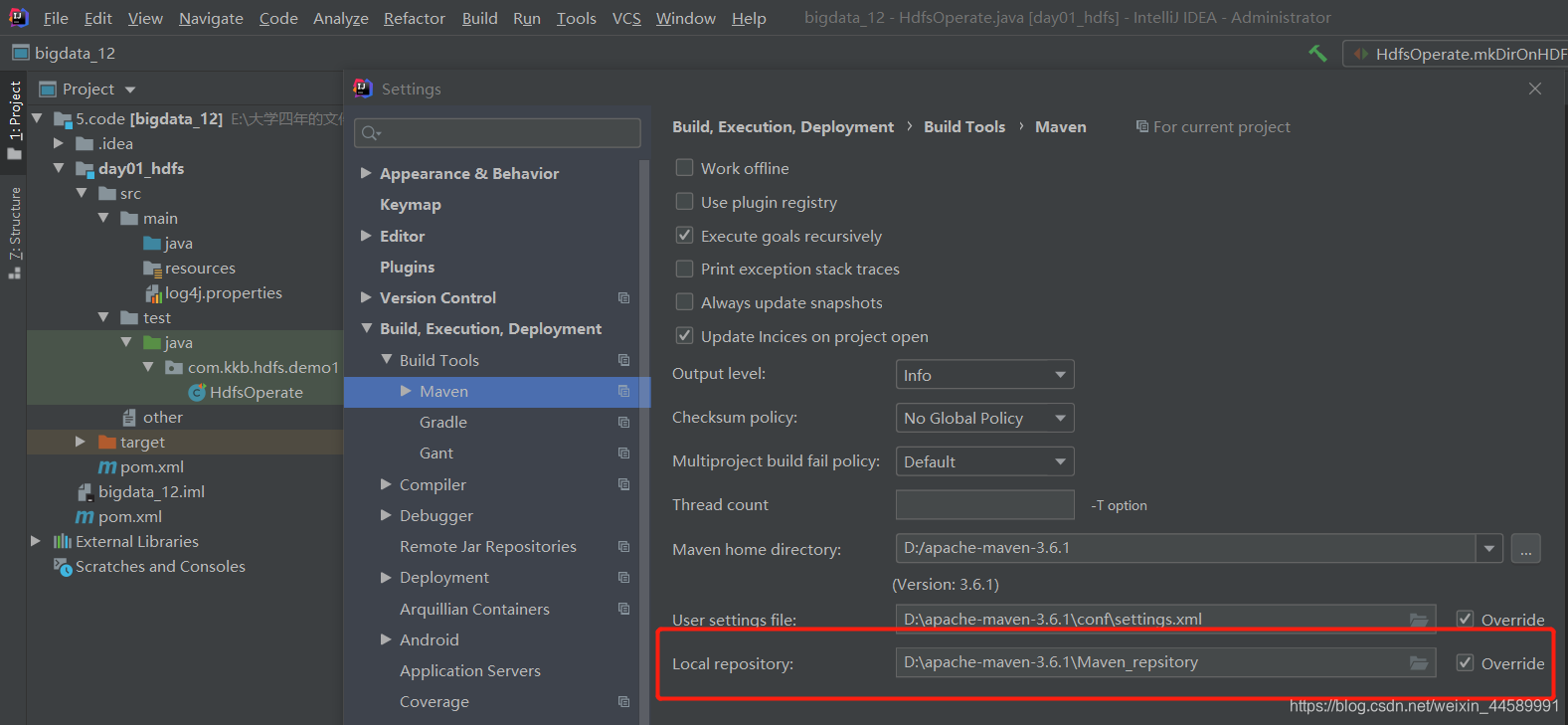The width and height of the screenshot is (1568, 725).
Task: Click the Maven icon of day01_hdfs pom.xml
Action: point(107,467)
